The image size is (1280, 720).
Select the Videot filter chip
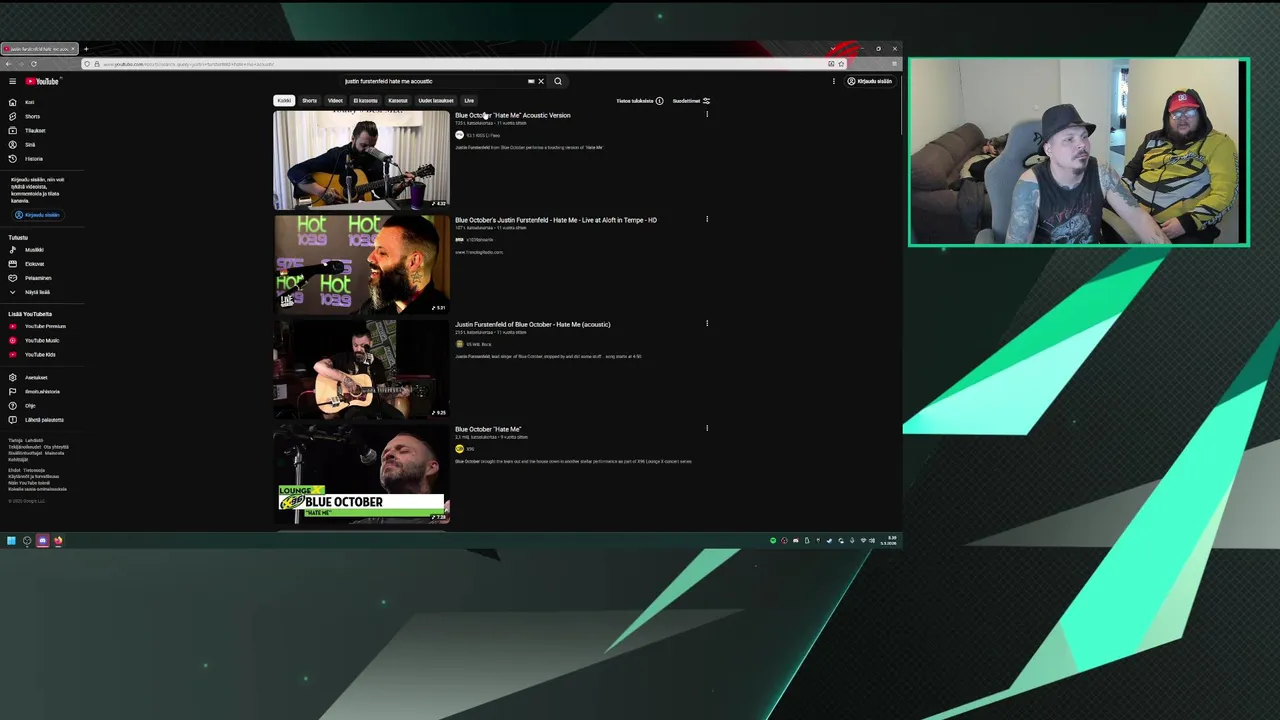point(335,100)
